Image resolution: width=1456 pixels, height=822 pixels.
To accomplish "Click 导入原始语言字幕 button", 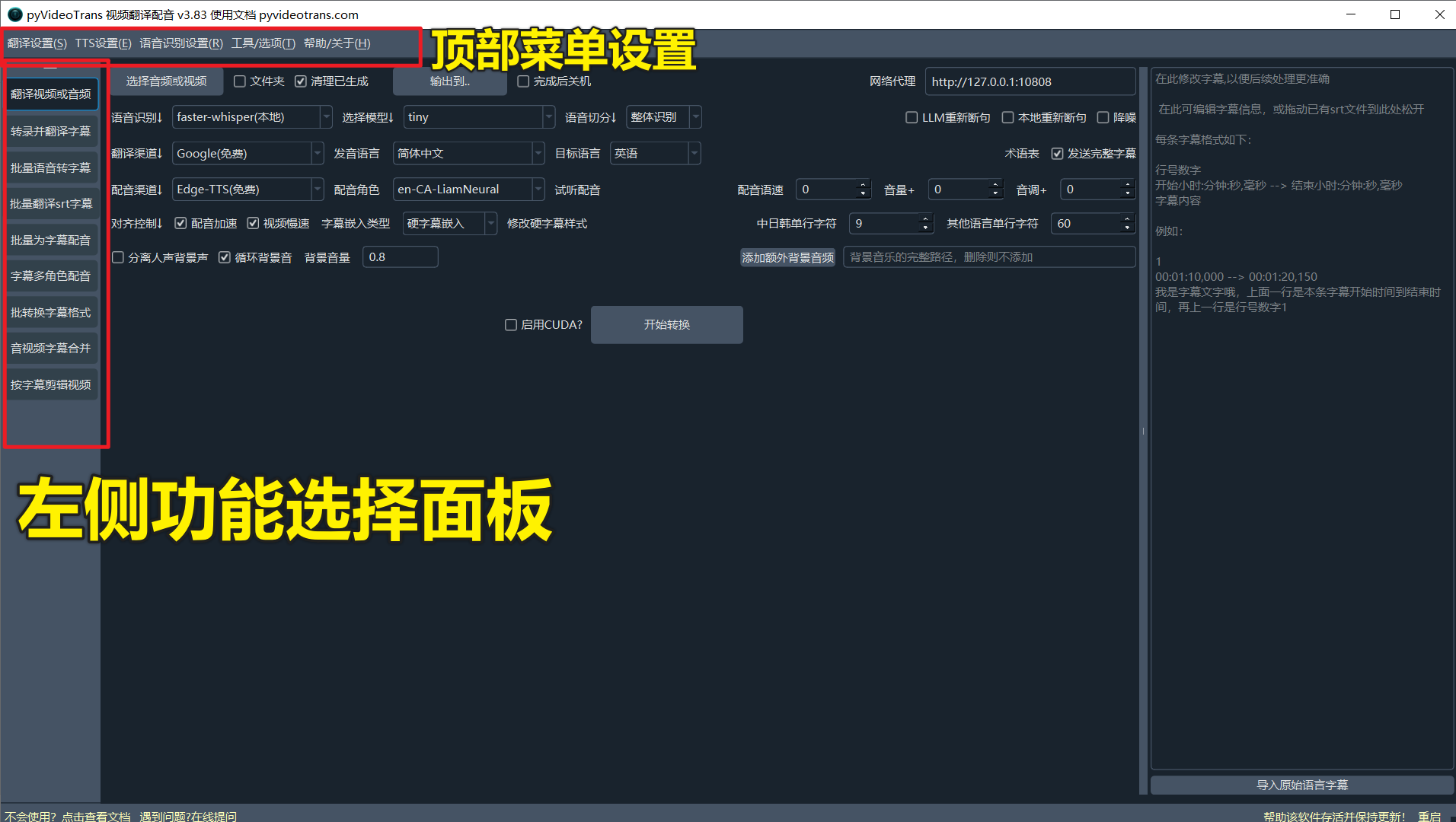I will click(x=1301, y=785).
